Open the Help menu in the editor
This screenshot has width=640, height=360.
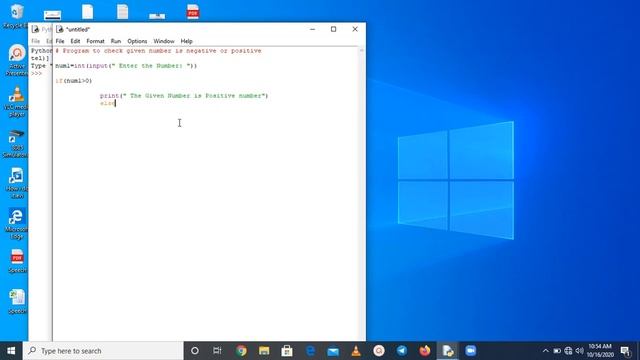click(x=187, y=41)
